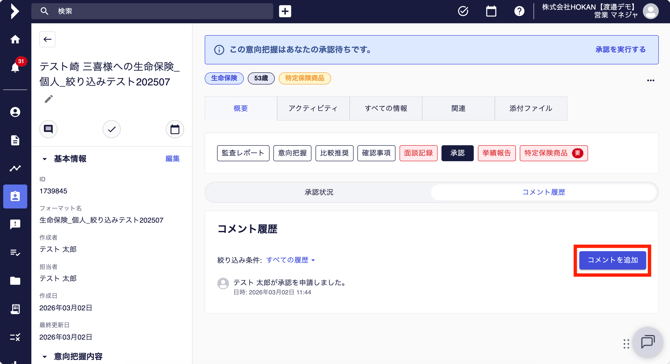Viewport: 670px width, 364px height.
Task: Open the three-dots more options menu
Action: (650, 80)
